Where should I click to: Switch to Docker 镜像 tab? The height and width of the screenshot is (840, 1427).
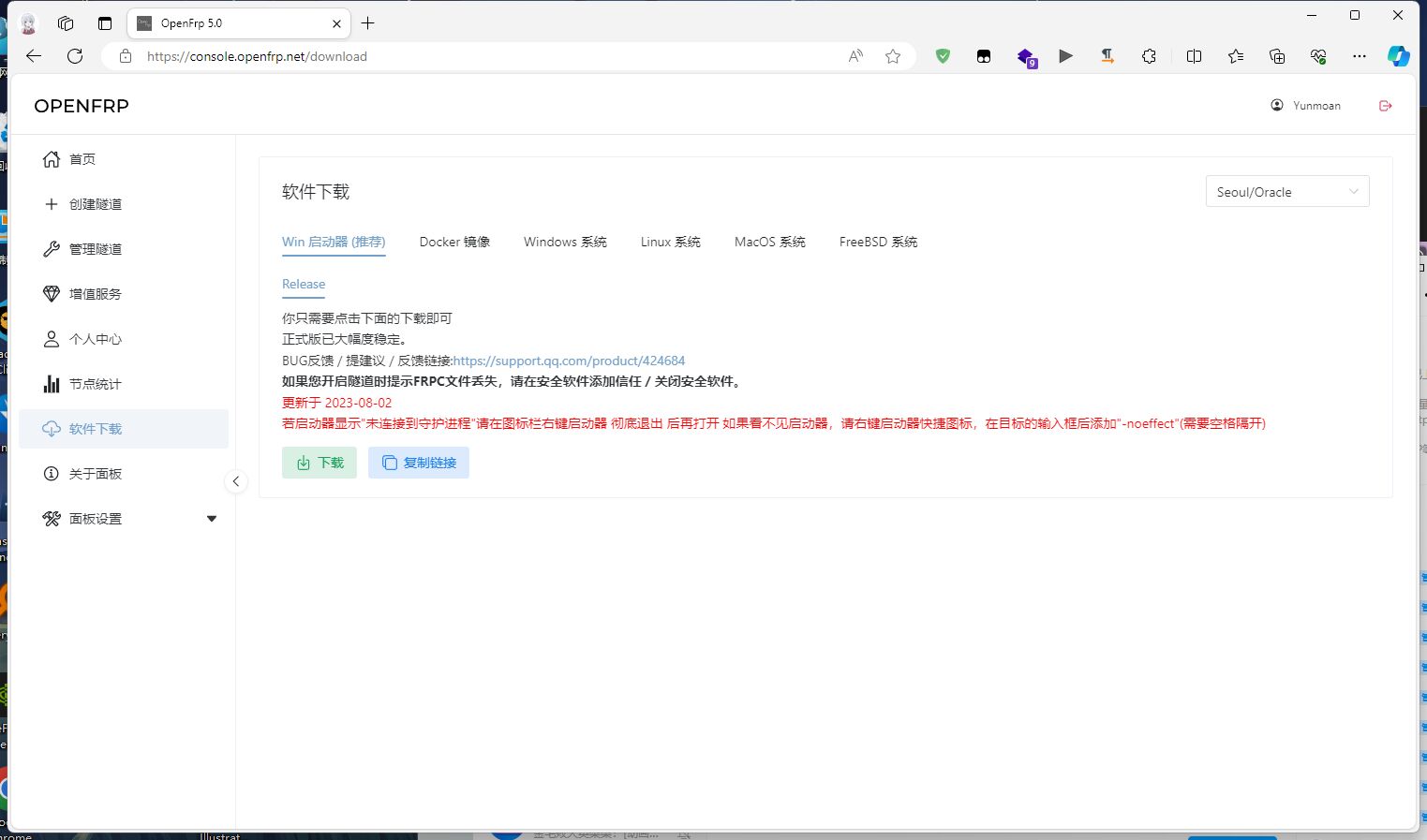point(454,242)
